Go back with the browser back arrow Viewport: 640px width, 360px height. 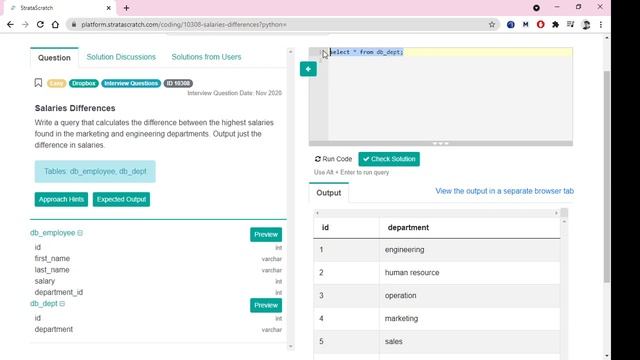click(x=10, y=24)
